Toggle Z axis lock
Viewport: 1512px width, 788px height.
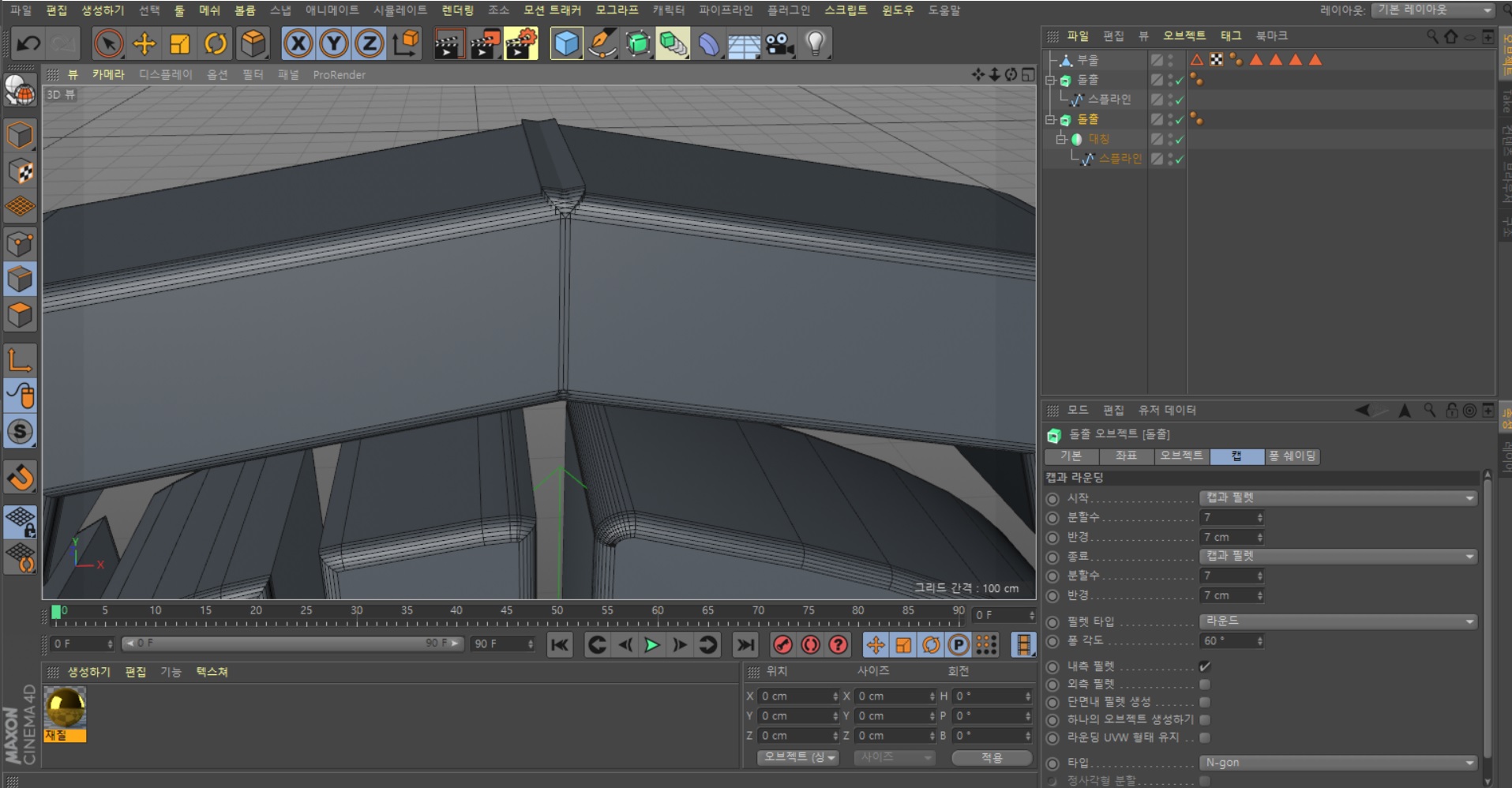(370, 44)
